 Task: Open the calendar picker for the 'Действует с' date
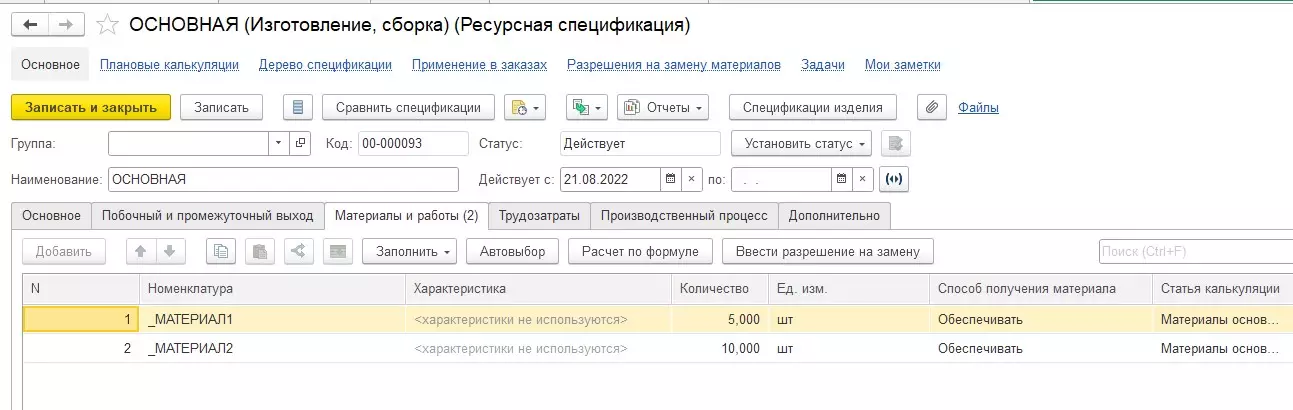669,180
